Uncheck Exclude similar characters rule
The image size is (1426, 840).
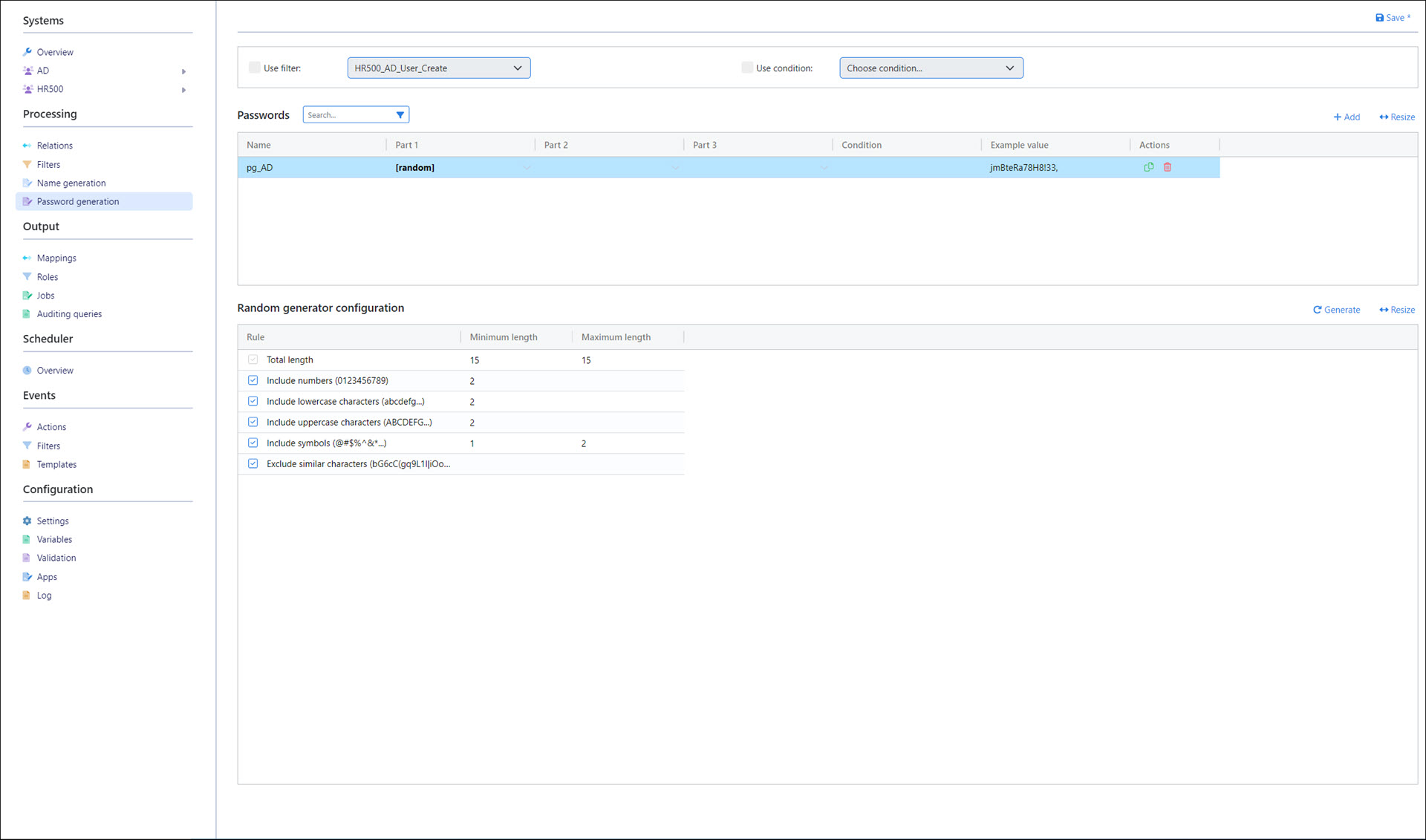coord(253,463)
